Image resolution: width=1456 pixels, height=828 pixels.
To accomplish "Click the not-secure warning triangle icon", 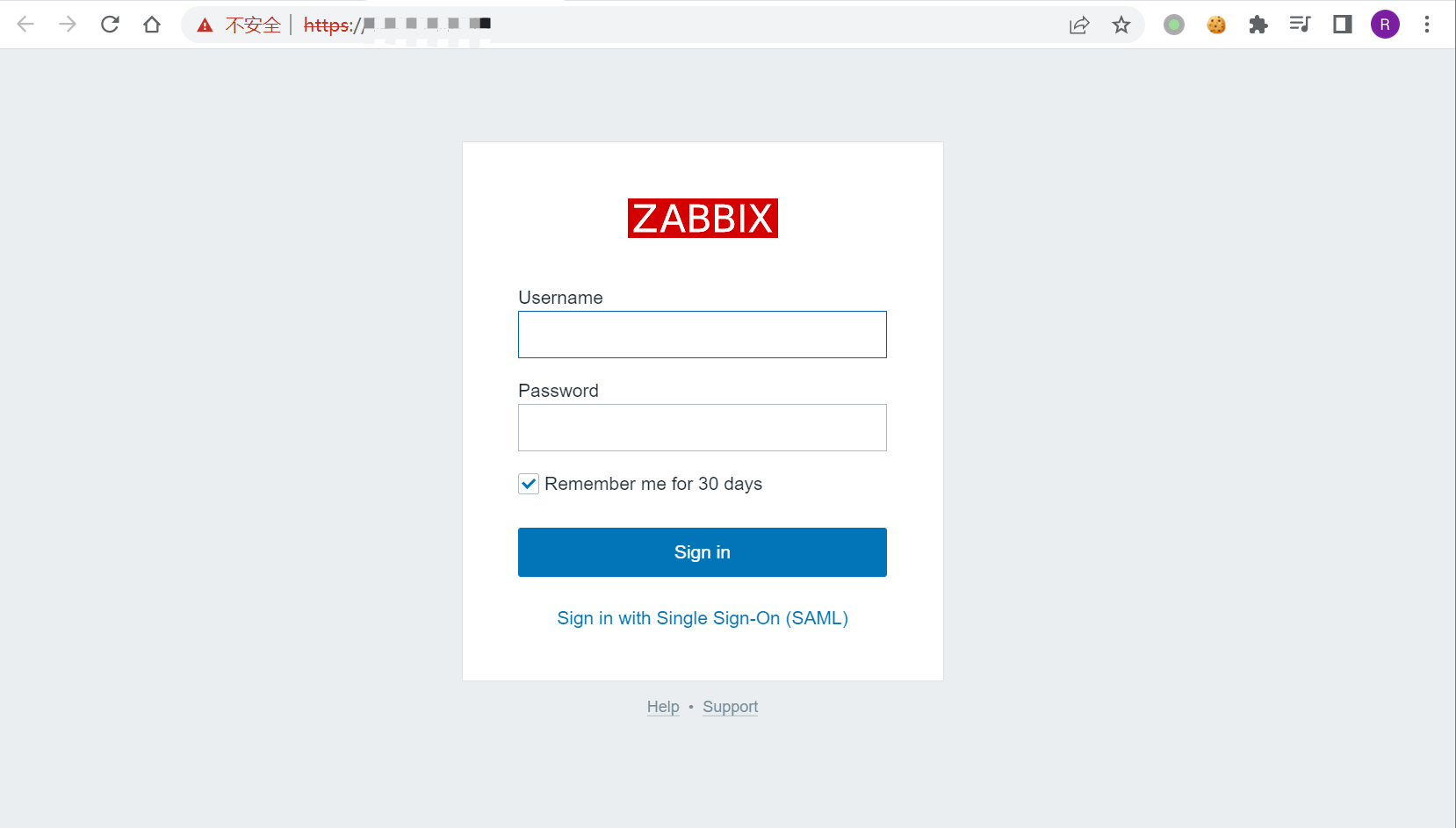I will click(x=205, y=25).
